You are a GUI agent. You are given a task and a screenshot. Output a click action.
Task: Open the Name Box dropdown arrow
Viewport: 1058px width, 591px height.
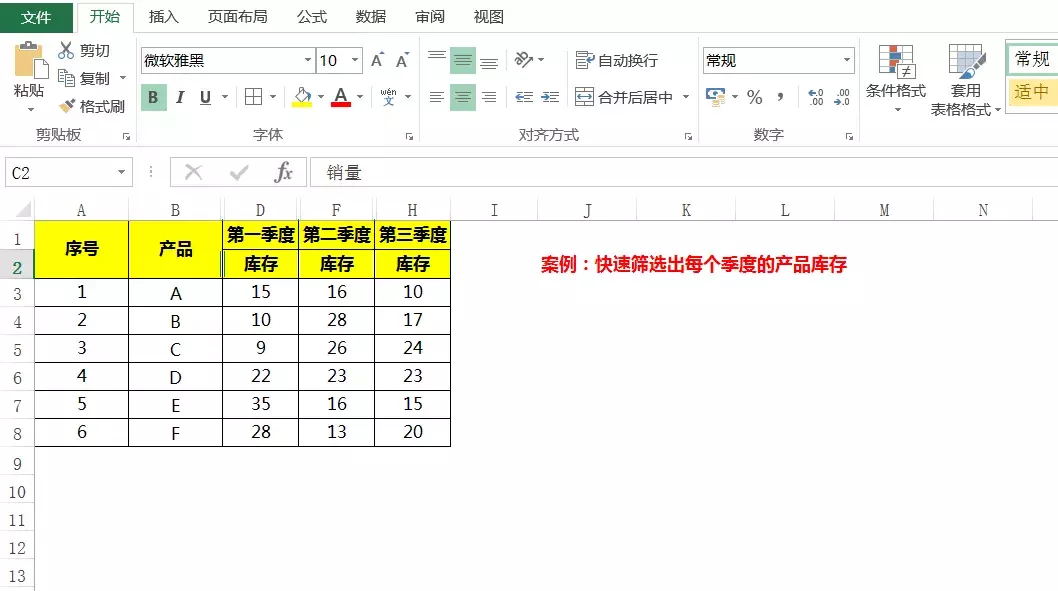click(121, 173)
